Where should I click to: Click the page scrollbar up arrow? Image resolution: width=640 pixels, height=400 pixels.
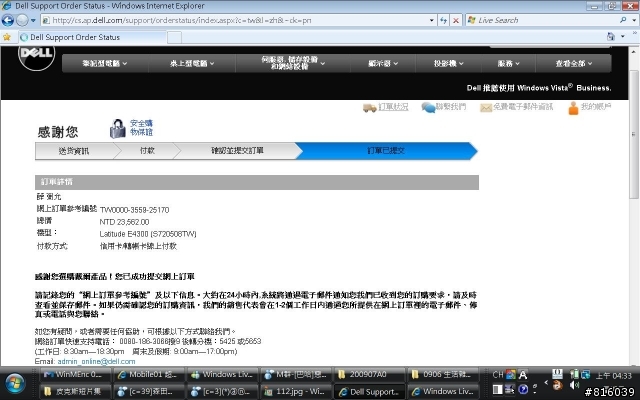[x=634, y=52]
